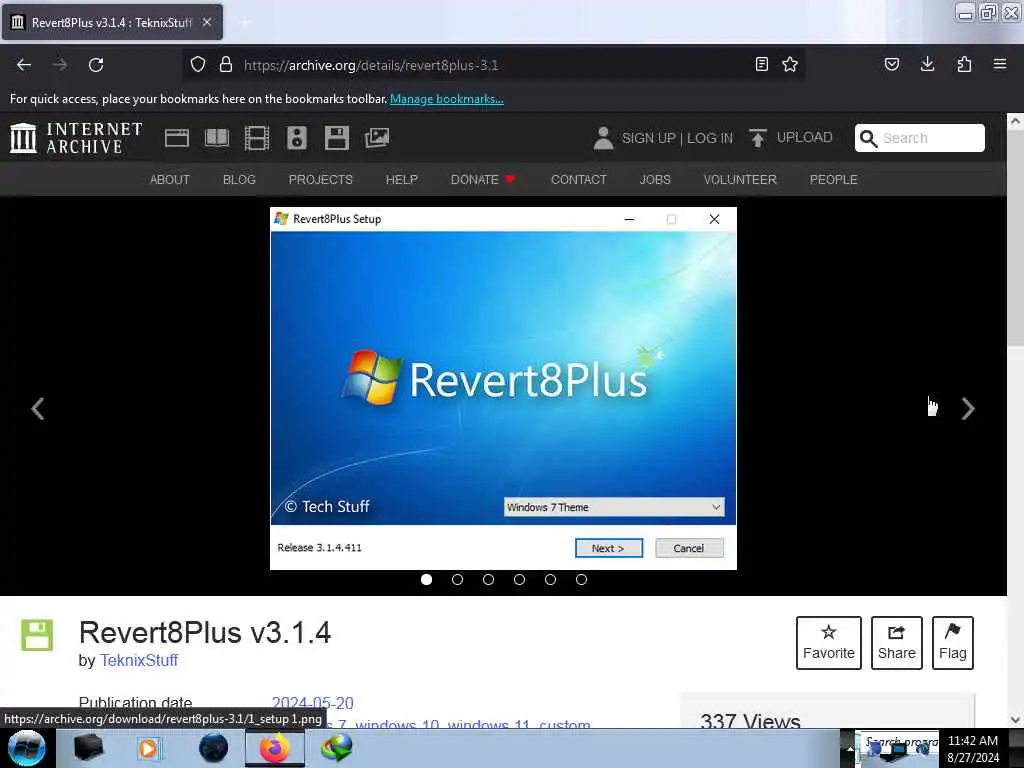The image size is (1024, 768).
Task: Click the LOG IN link
Action: pos(710,138)
